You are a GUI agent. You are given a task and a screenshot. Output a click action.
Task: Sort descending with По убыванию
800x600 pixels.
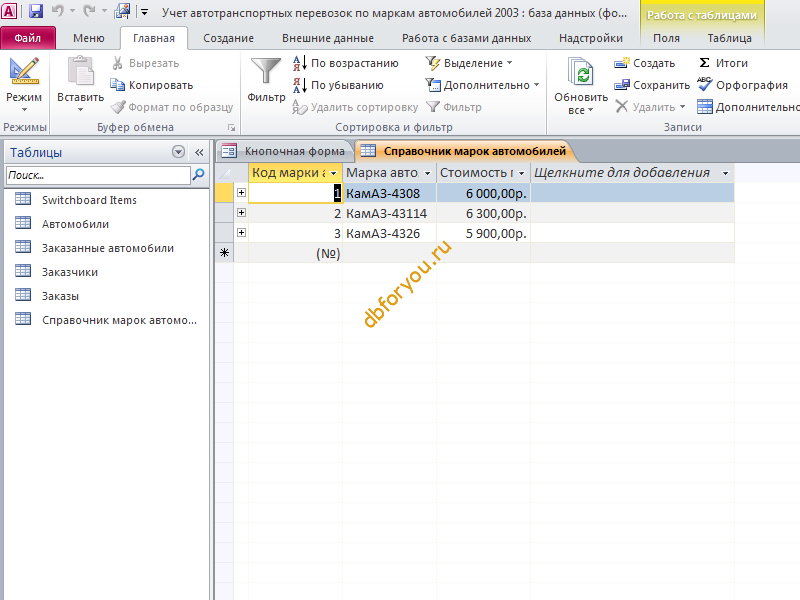[338, 85]
